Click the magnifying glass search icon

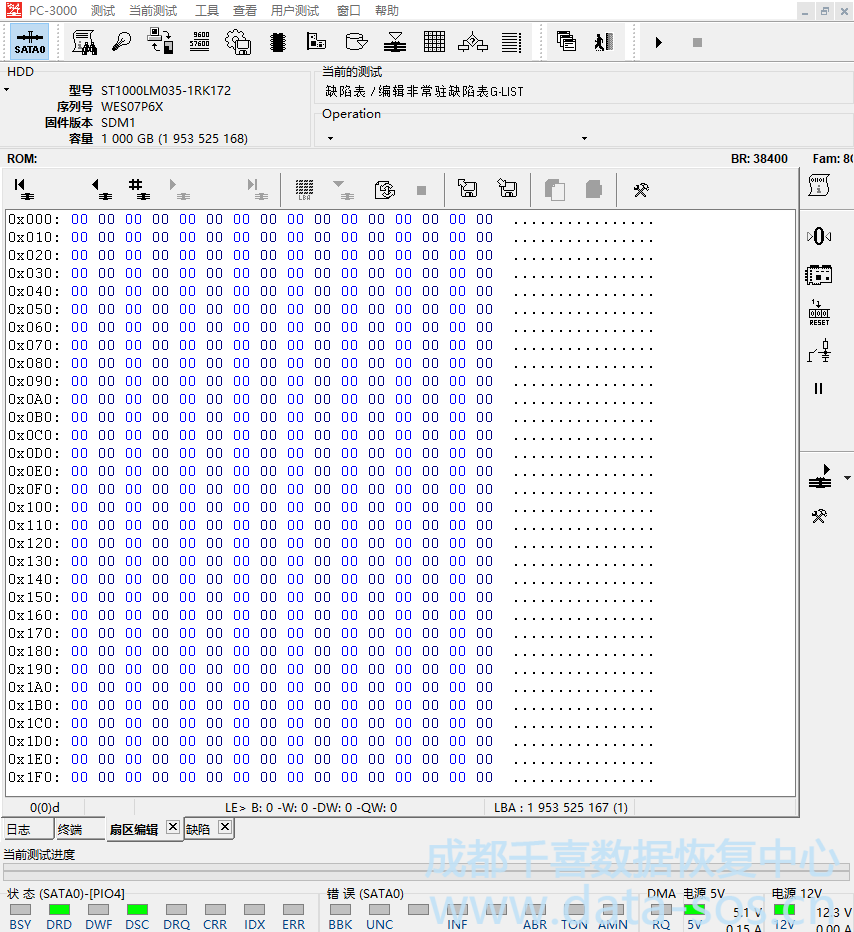(121, 42)
